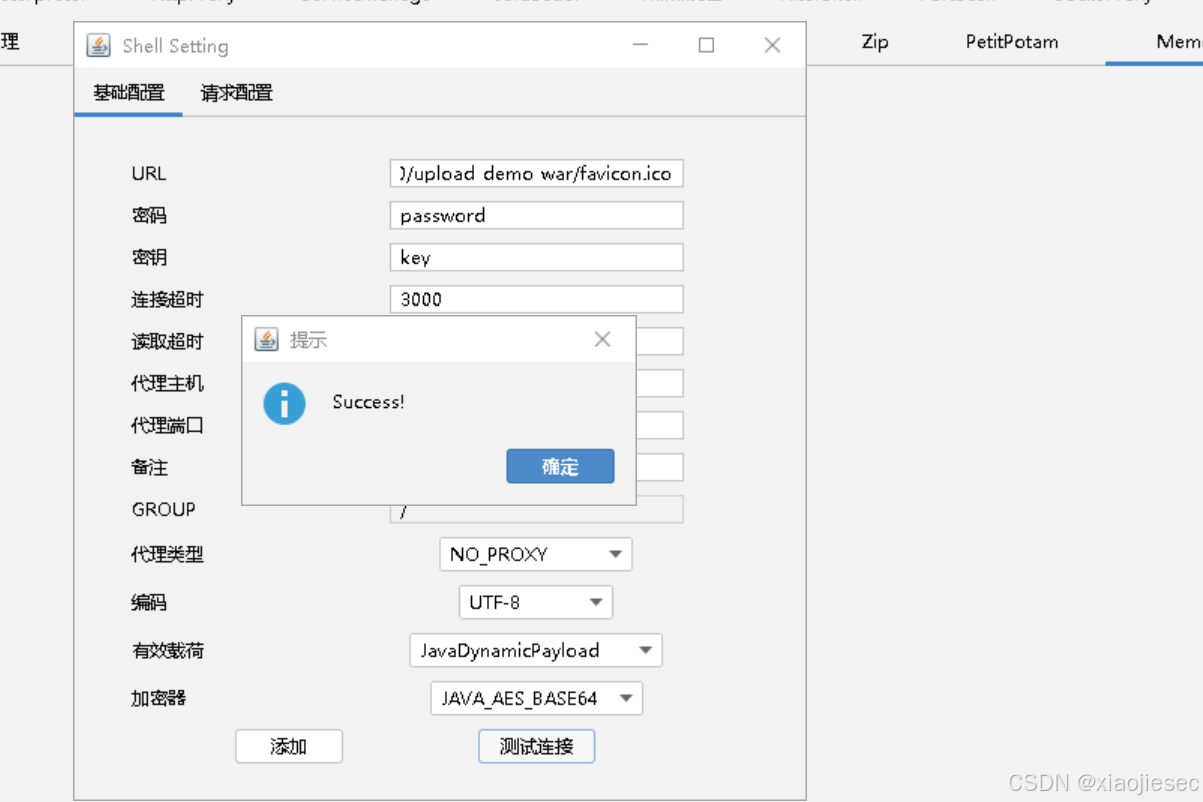Click the 连接超时 field showing 3000
The height and width of the screenshot is (802, 1203).
tap(536, 298)
